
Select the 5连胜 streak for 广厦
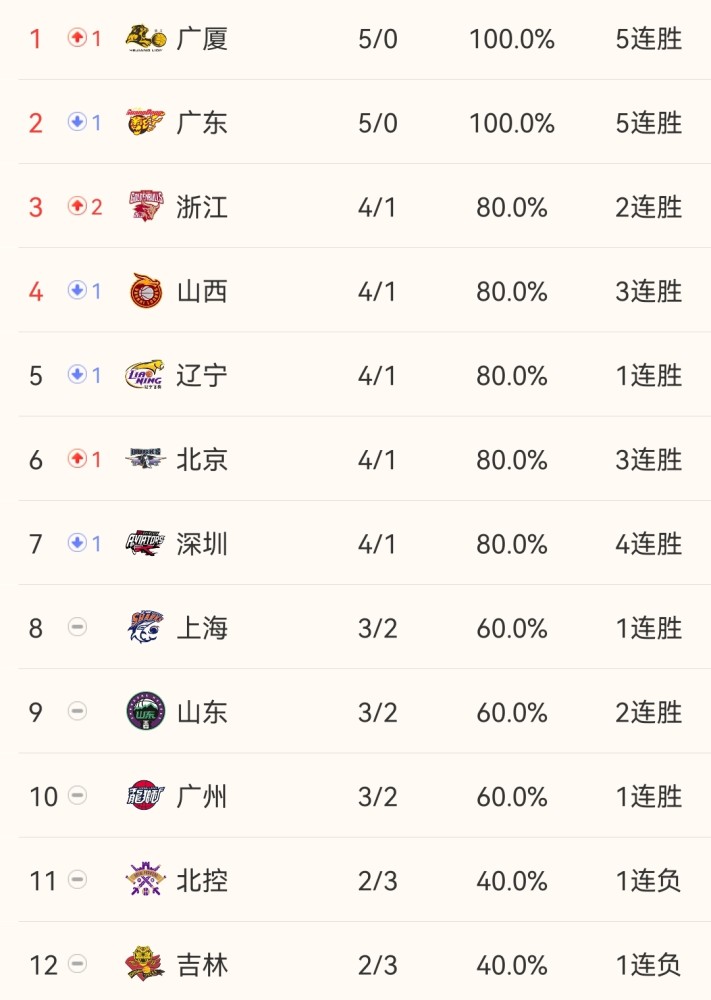tap(649, 39)
